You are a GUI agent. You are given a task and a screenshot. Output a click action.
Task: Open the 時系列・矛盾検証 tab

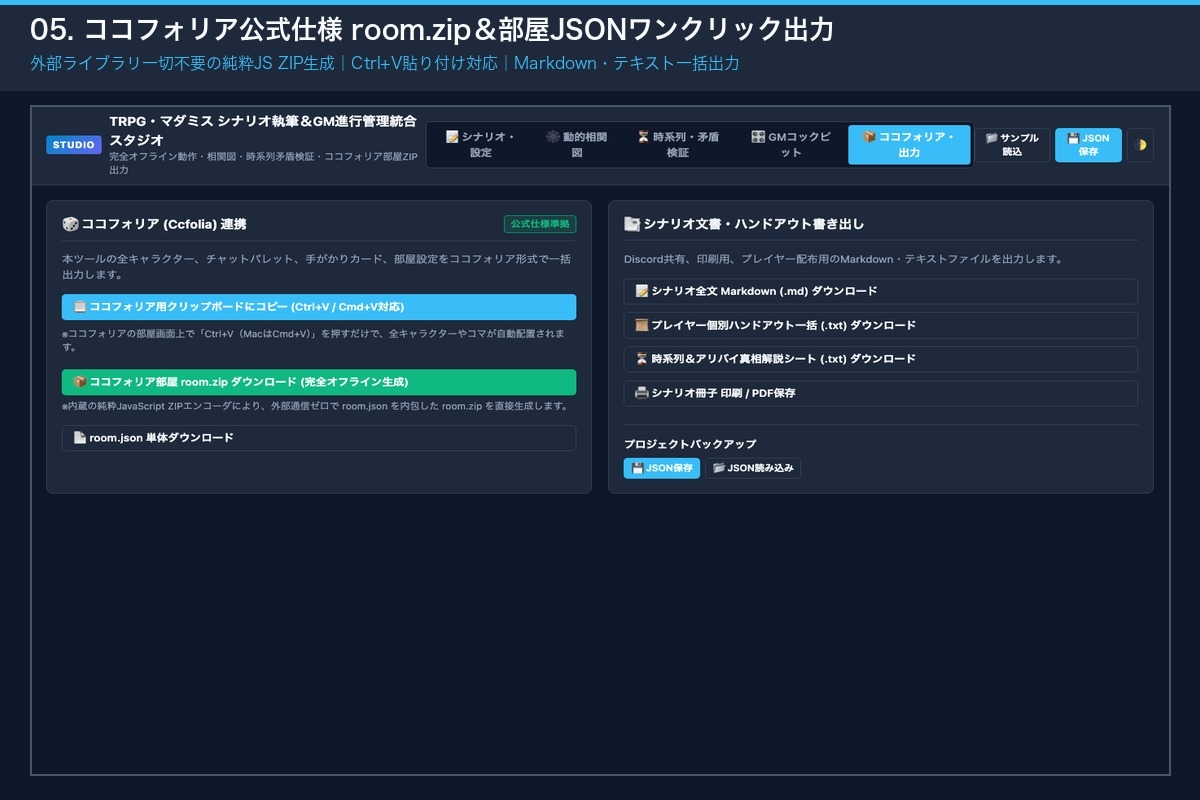click(x=677, y=145)
